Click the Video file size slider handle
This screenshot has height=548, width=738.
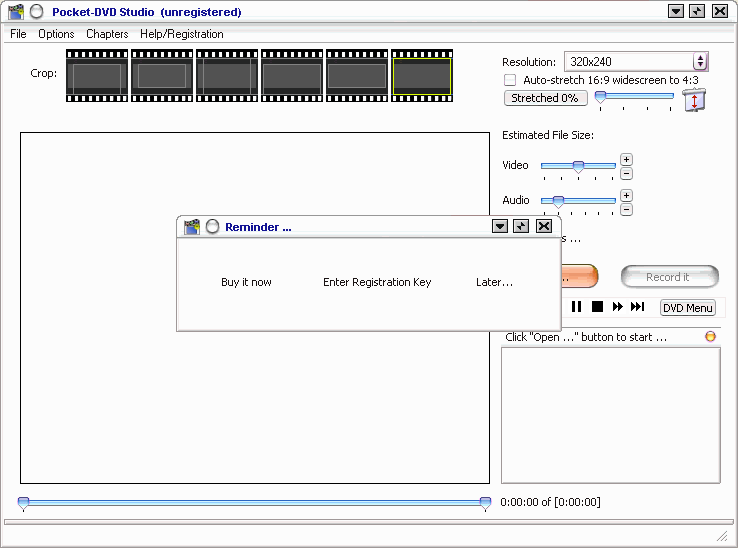pyautogui.click(x=578, y=167)
